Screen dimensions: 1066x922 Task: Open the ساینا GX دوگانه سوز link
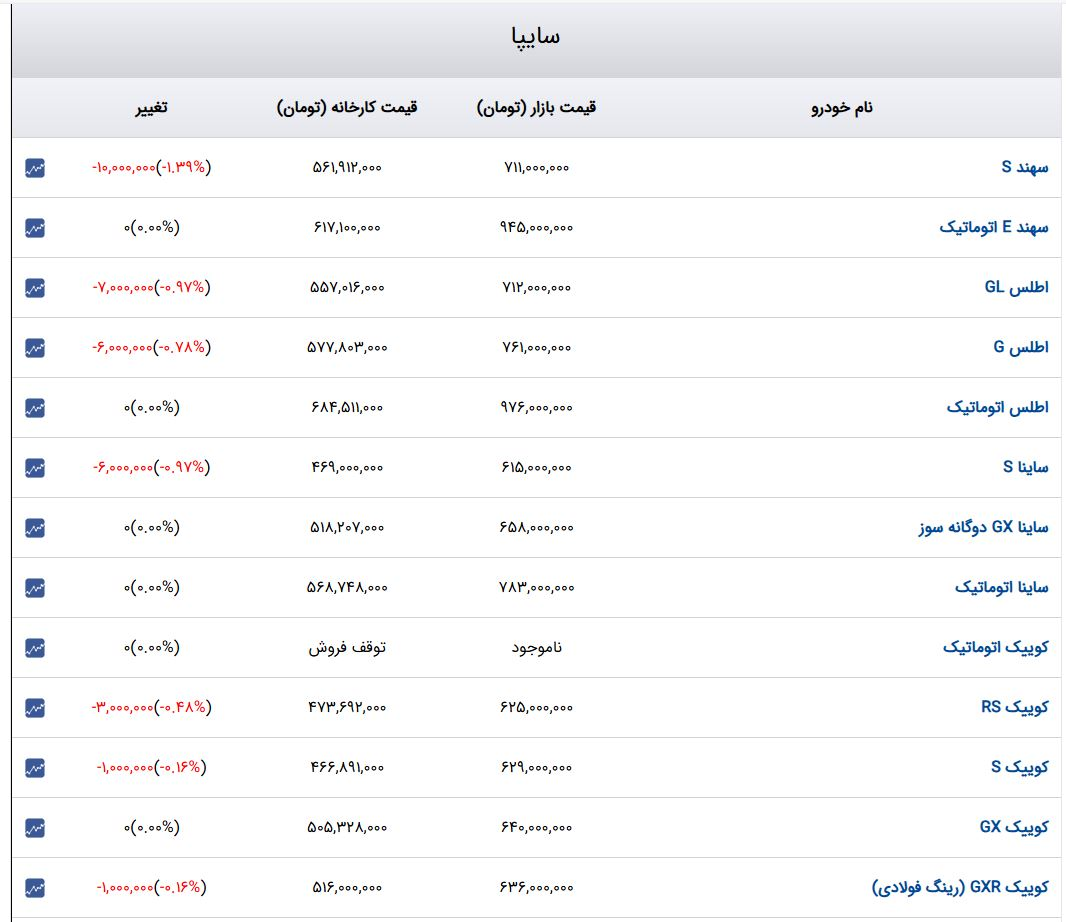pyautogui.click(x=983, y=527)
